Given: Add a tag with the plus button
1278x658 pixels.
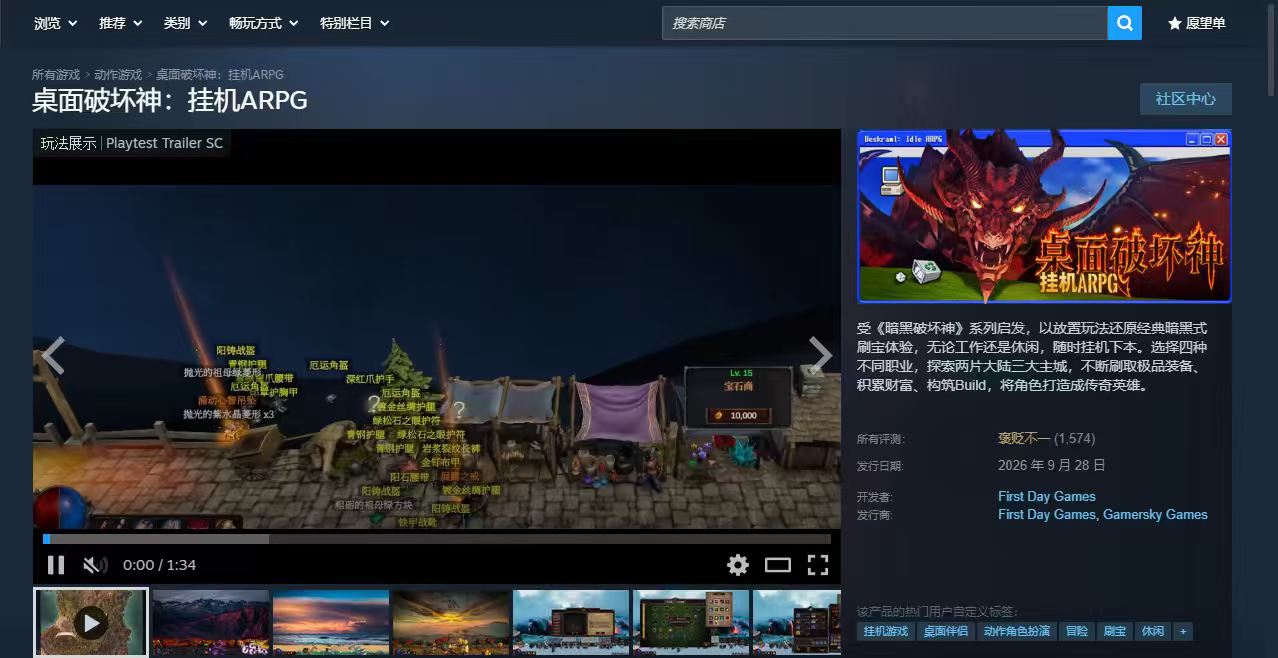Looking at the screenshot, I should tap(1183, 632).
